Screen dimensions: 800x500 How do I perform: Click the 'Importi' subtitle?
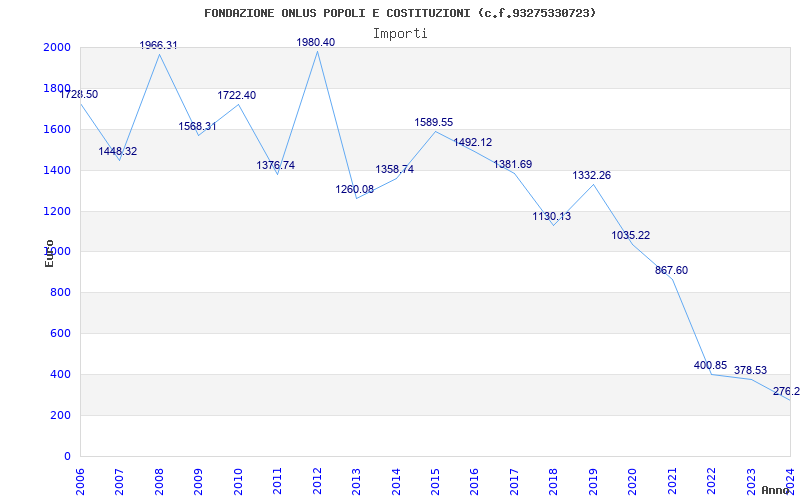pyautogui.click(x=400, y=34)
